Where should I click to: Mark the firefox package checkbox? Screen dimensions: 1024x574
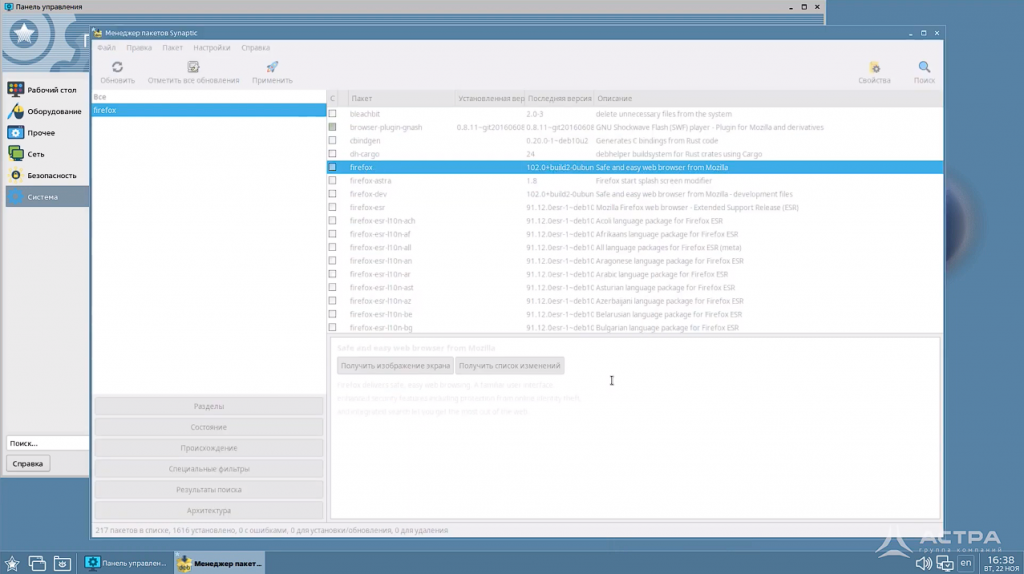pyautogui.click(x=332, y=167)
